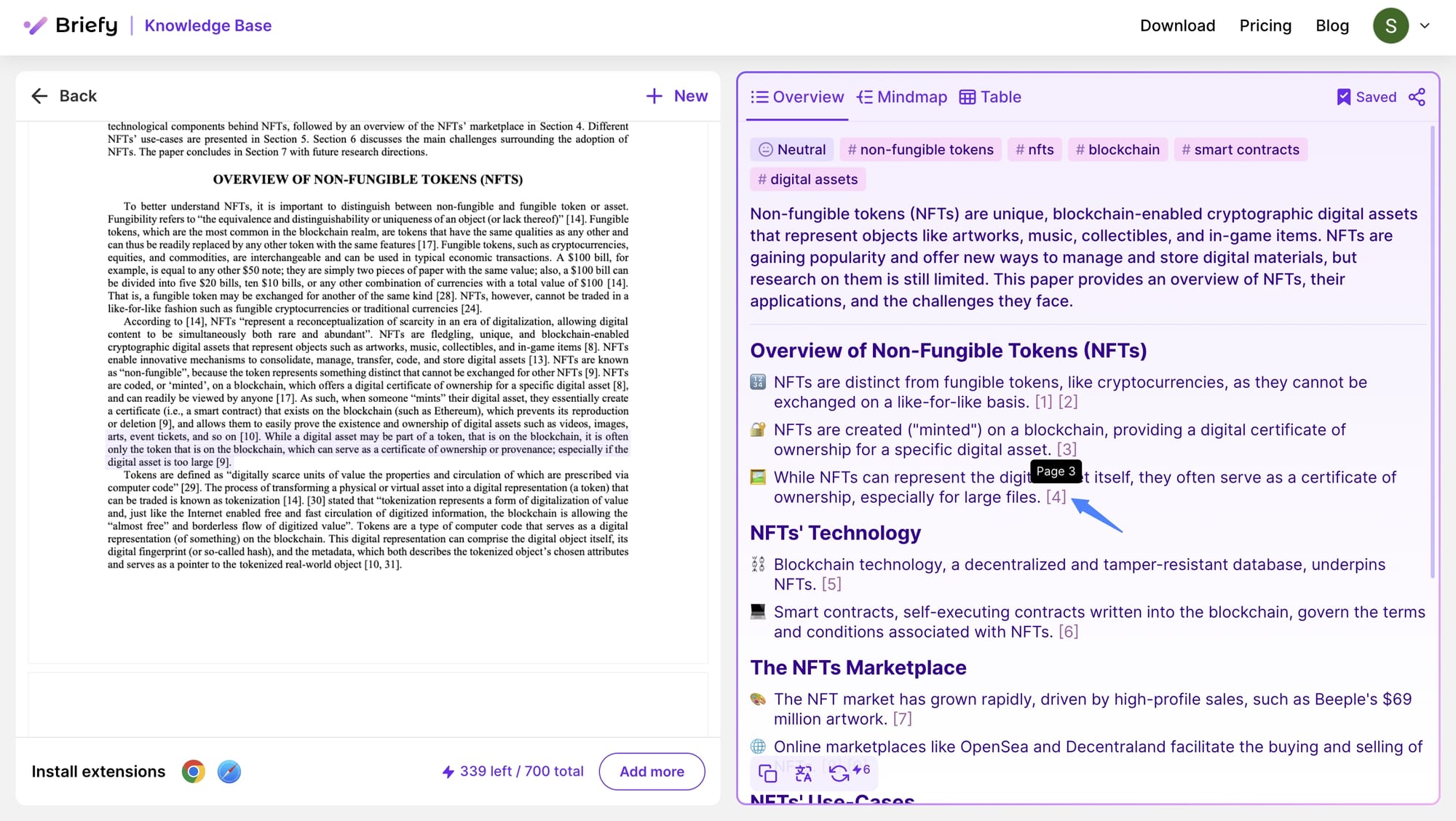Open the Table tab
This screenshot has height=821, width=1456.
(x=990, y=97)
